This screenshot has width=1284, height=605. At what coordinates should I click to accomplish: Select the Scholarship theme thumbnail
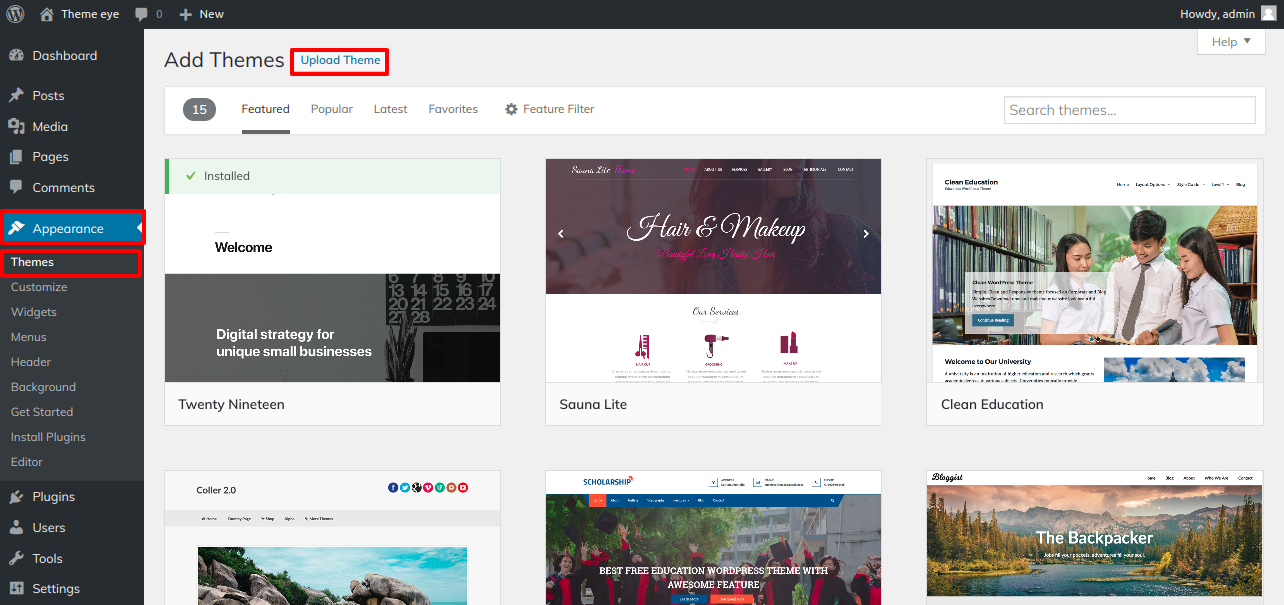[x=713, y=538]
